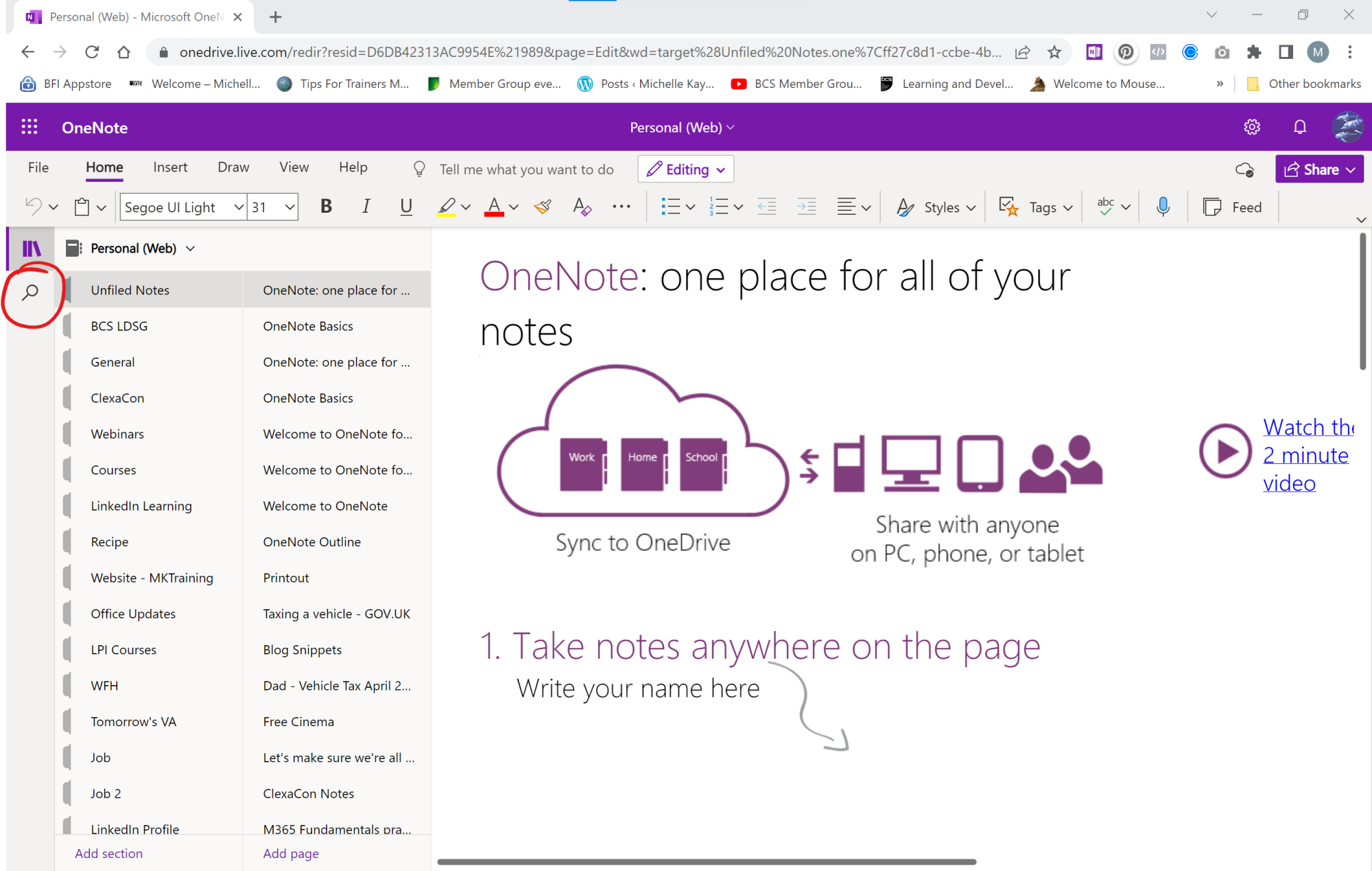
Task: Toggle underline formatting
Action: pos(406,207)
